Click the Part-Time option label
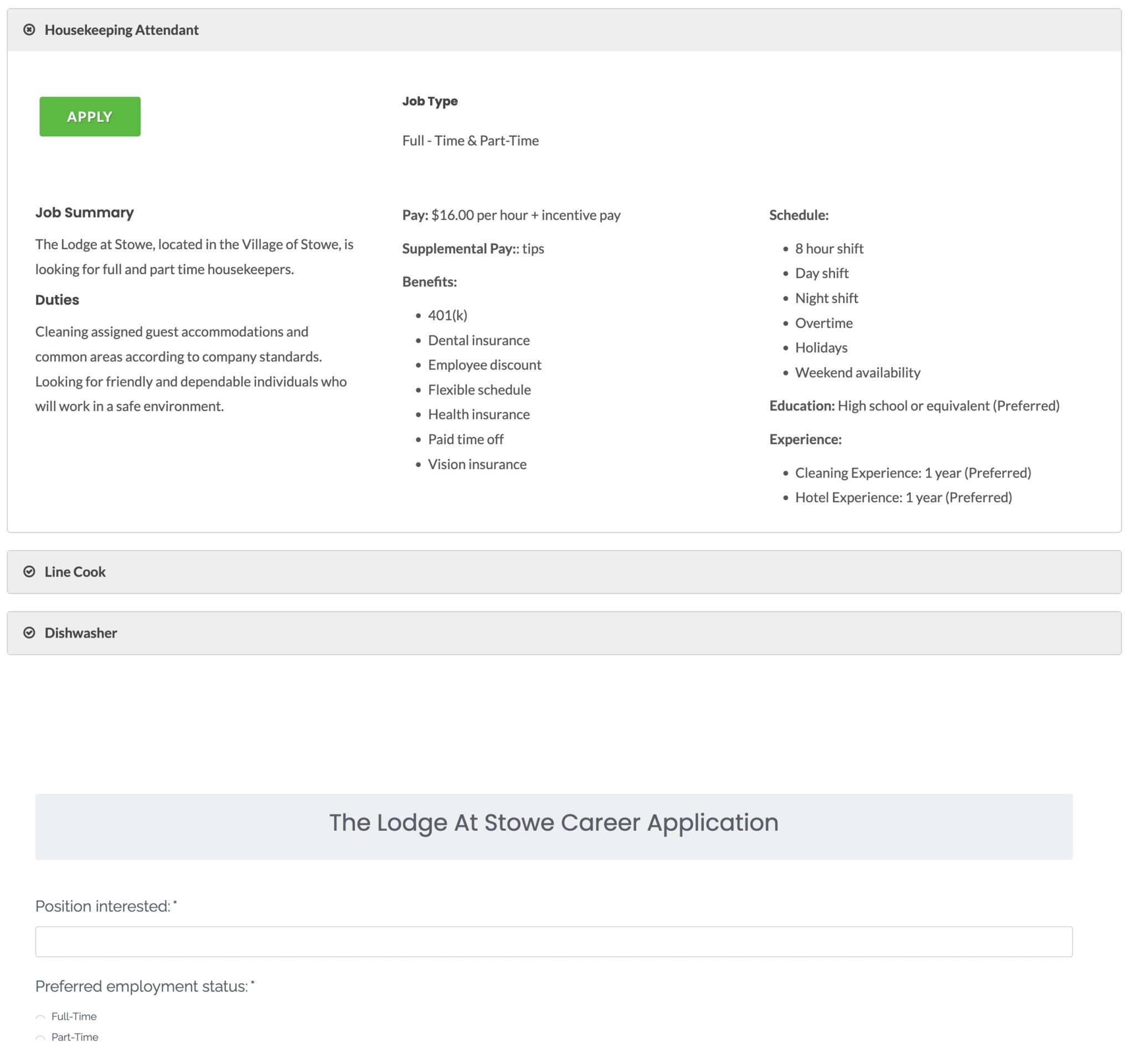The image size is (1134, 1064). [75, 1037]
